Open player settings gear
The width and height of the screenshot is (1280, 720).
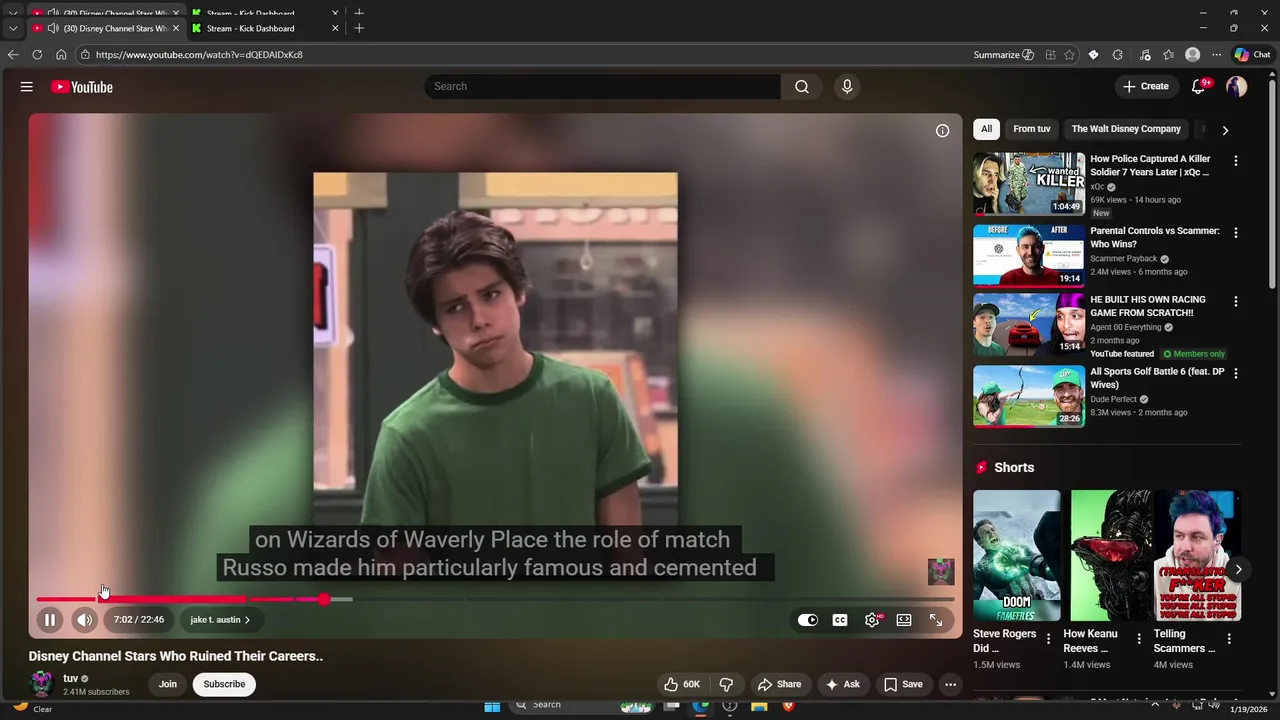pyautogui.click(x=872, y=620)
